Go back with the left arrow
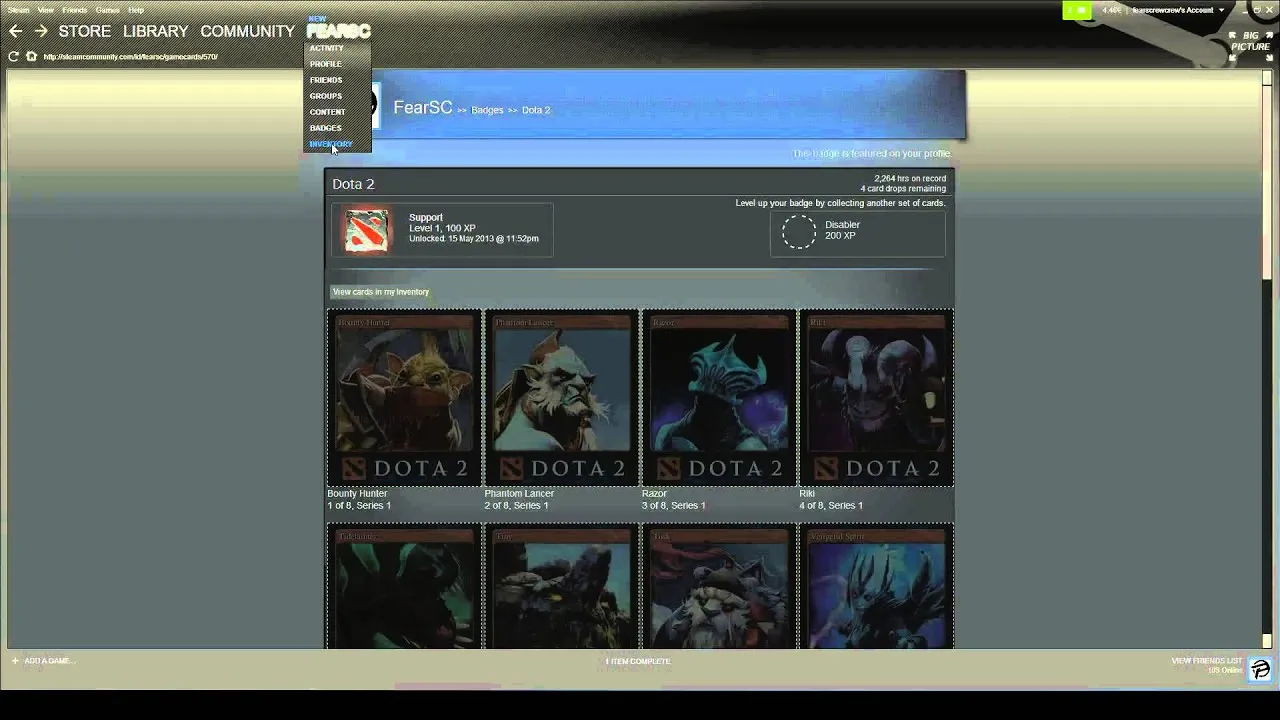 15,31
